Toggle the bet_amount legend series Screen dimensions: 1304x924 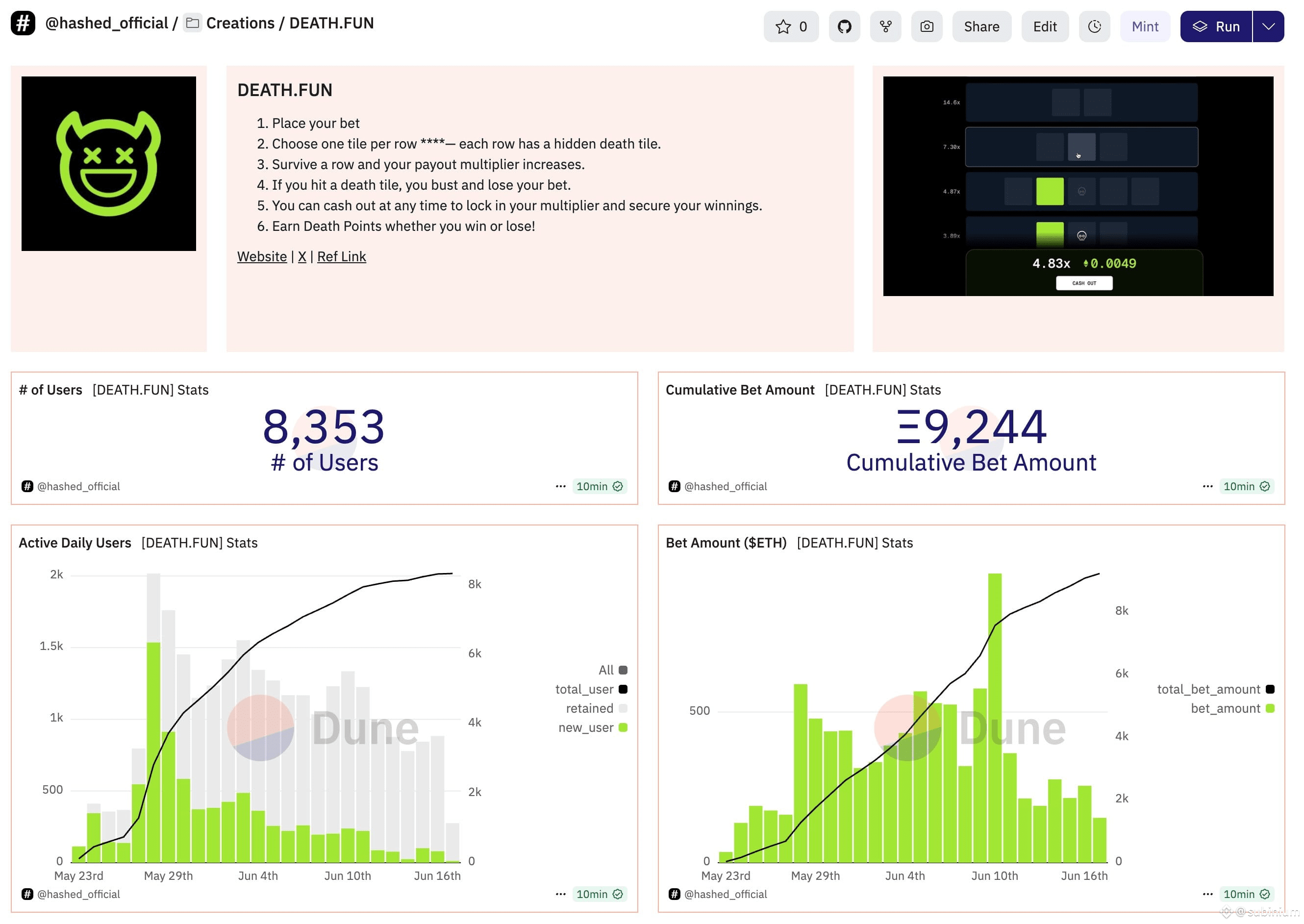1232,708
